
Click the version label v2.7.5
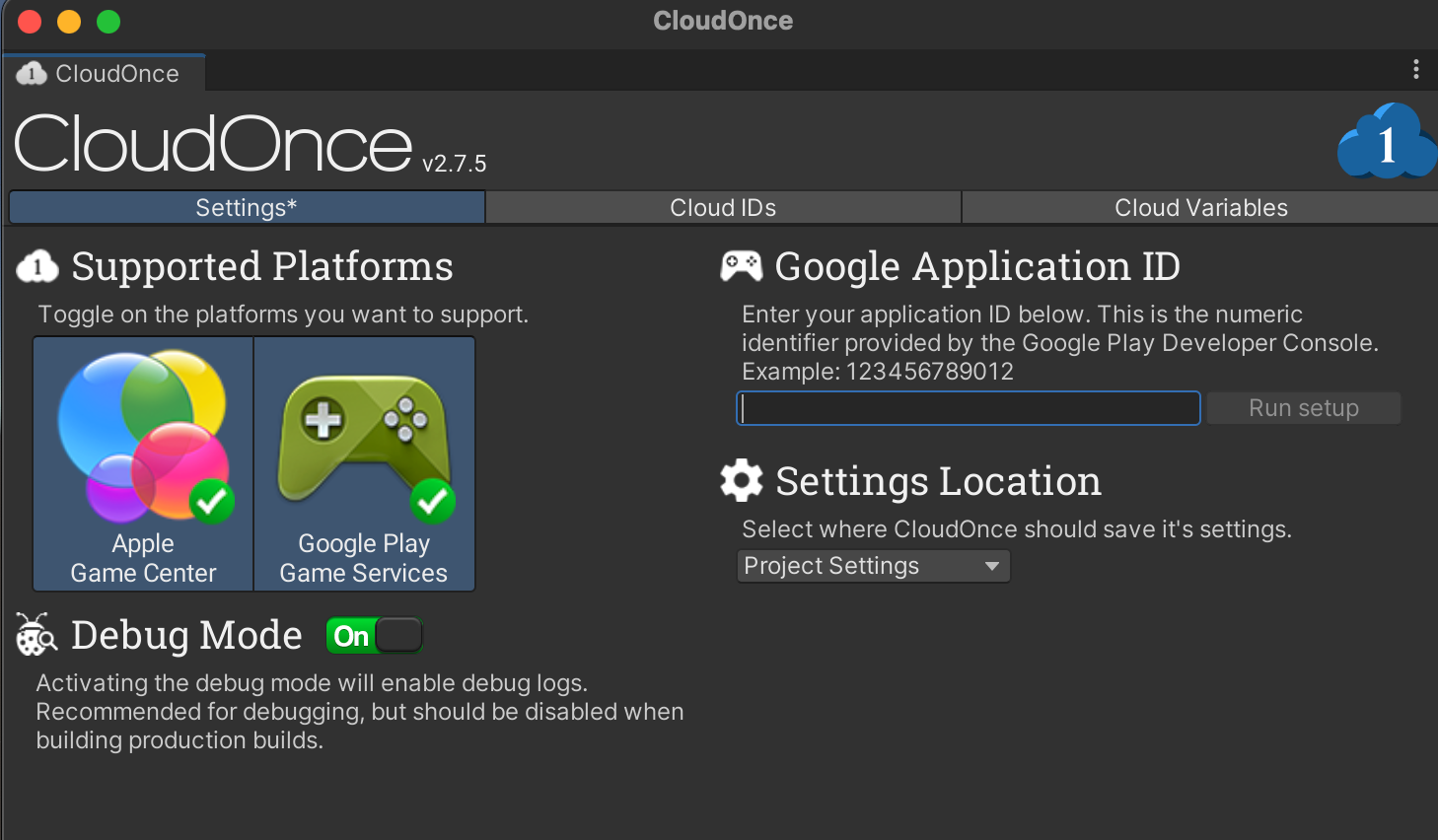click(x=455, y=164)
